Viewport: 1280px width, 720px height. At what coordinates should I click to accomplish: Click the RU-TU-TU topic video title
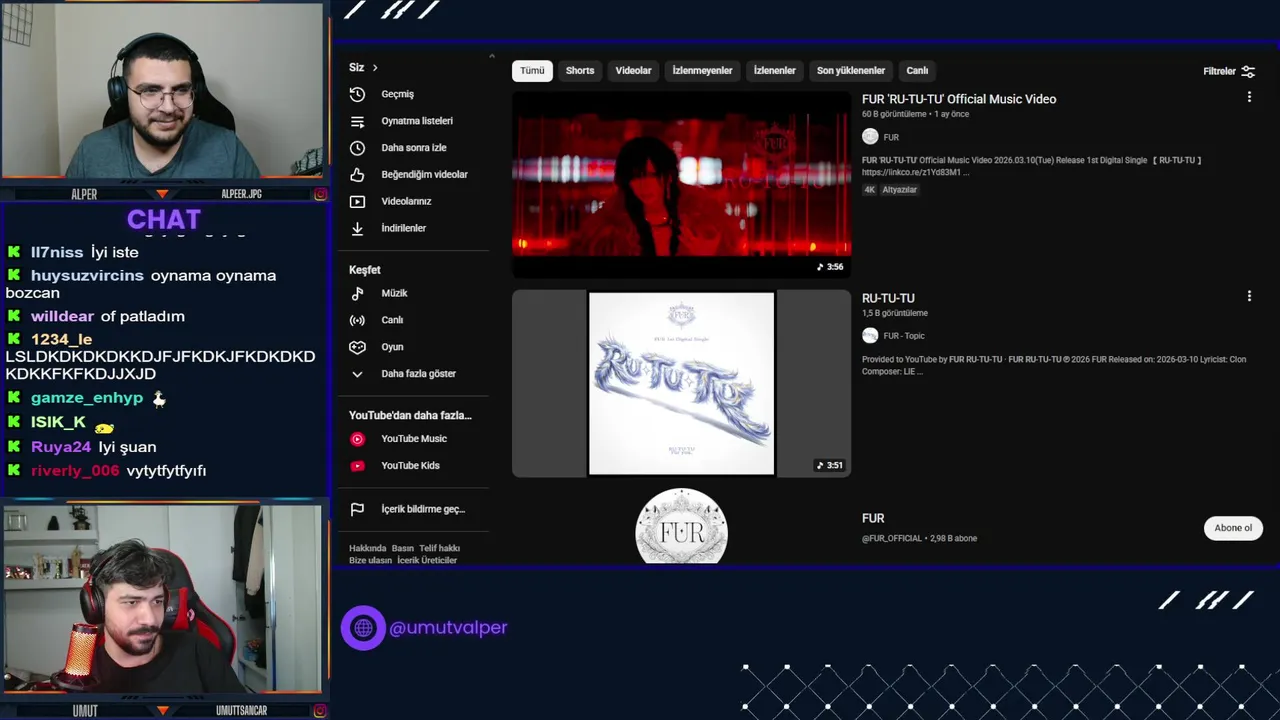pos(888,298)
